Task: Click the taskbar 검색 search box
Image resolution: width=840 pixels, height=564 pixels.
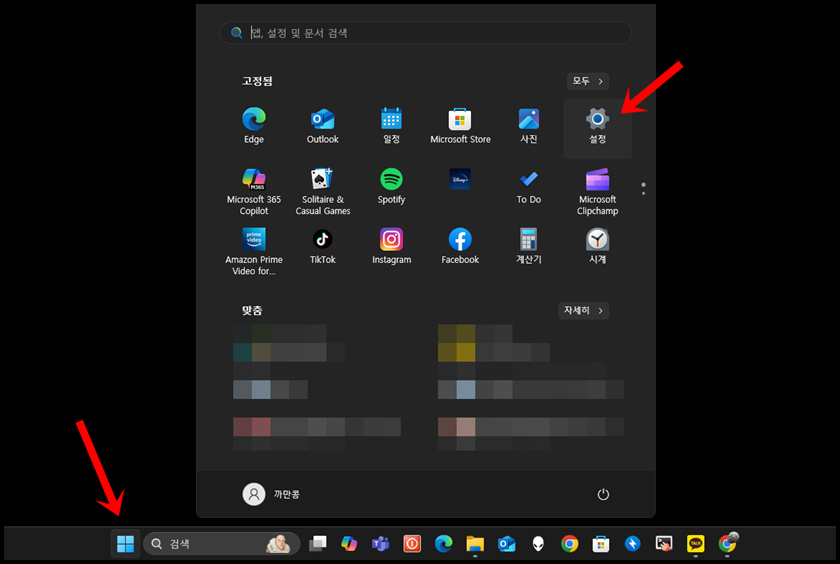Action: 222,544
